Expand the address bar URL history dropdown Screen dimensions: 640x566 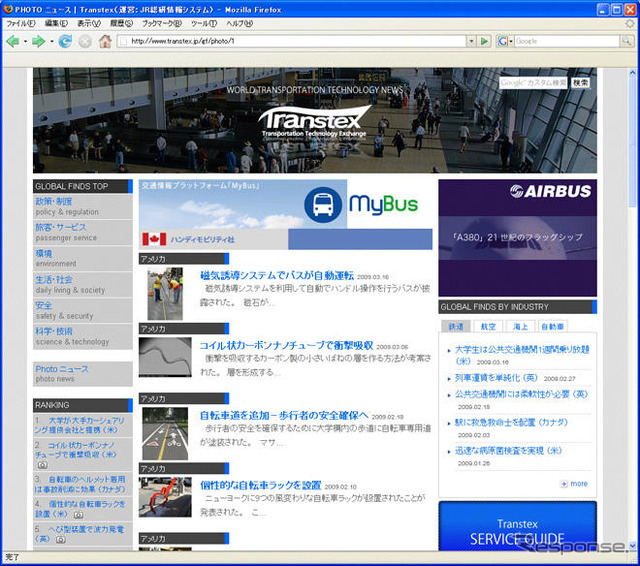point(471,41)
